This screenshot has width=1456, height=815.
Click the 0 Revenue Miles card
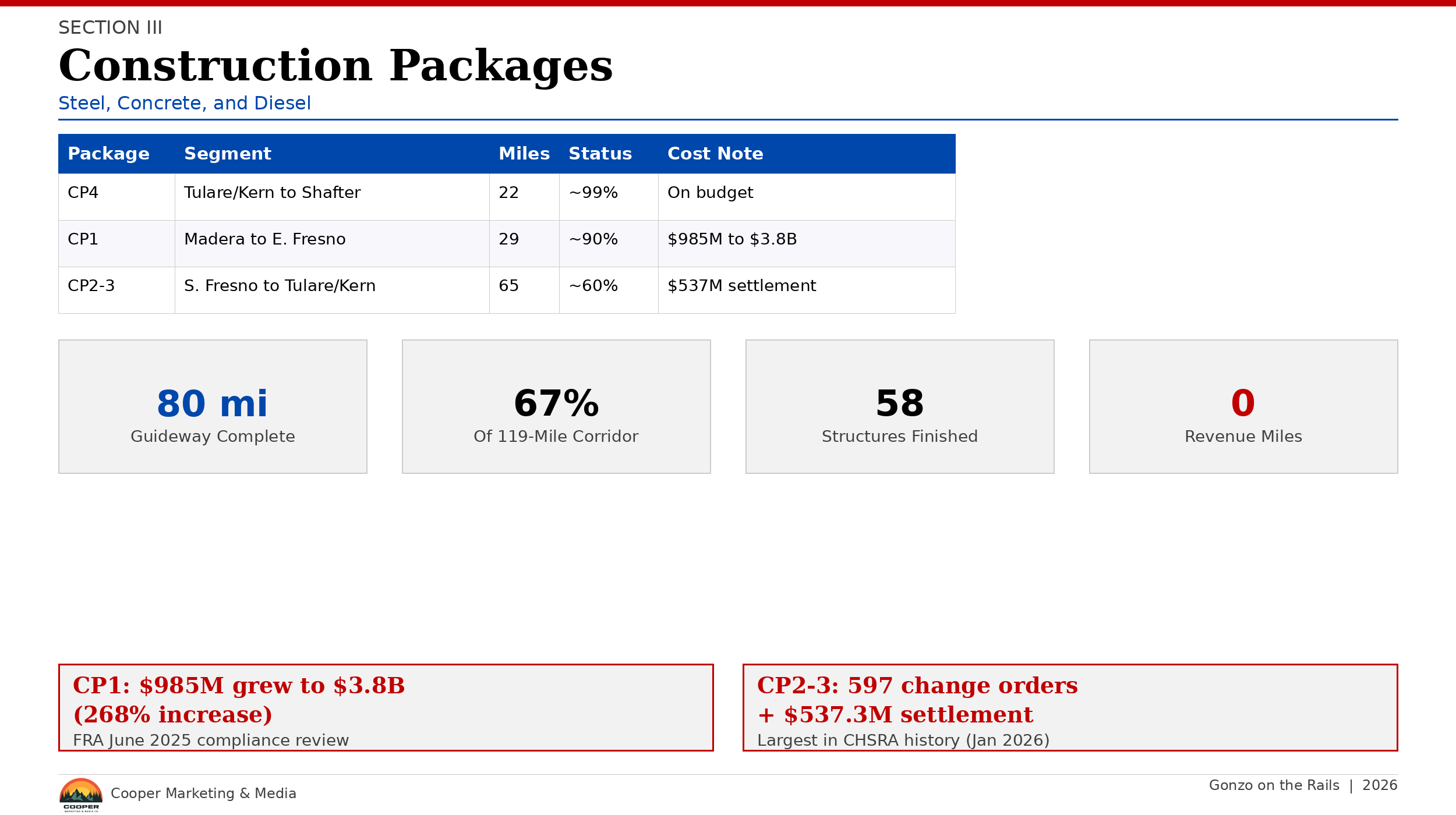click(1243, 406)
